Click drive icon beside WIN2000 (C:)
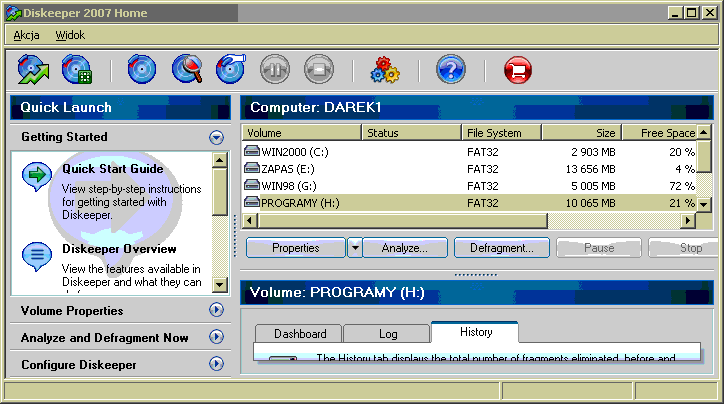This screenshot has width=724, height=404. point(252,151)
